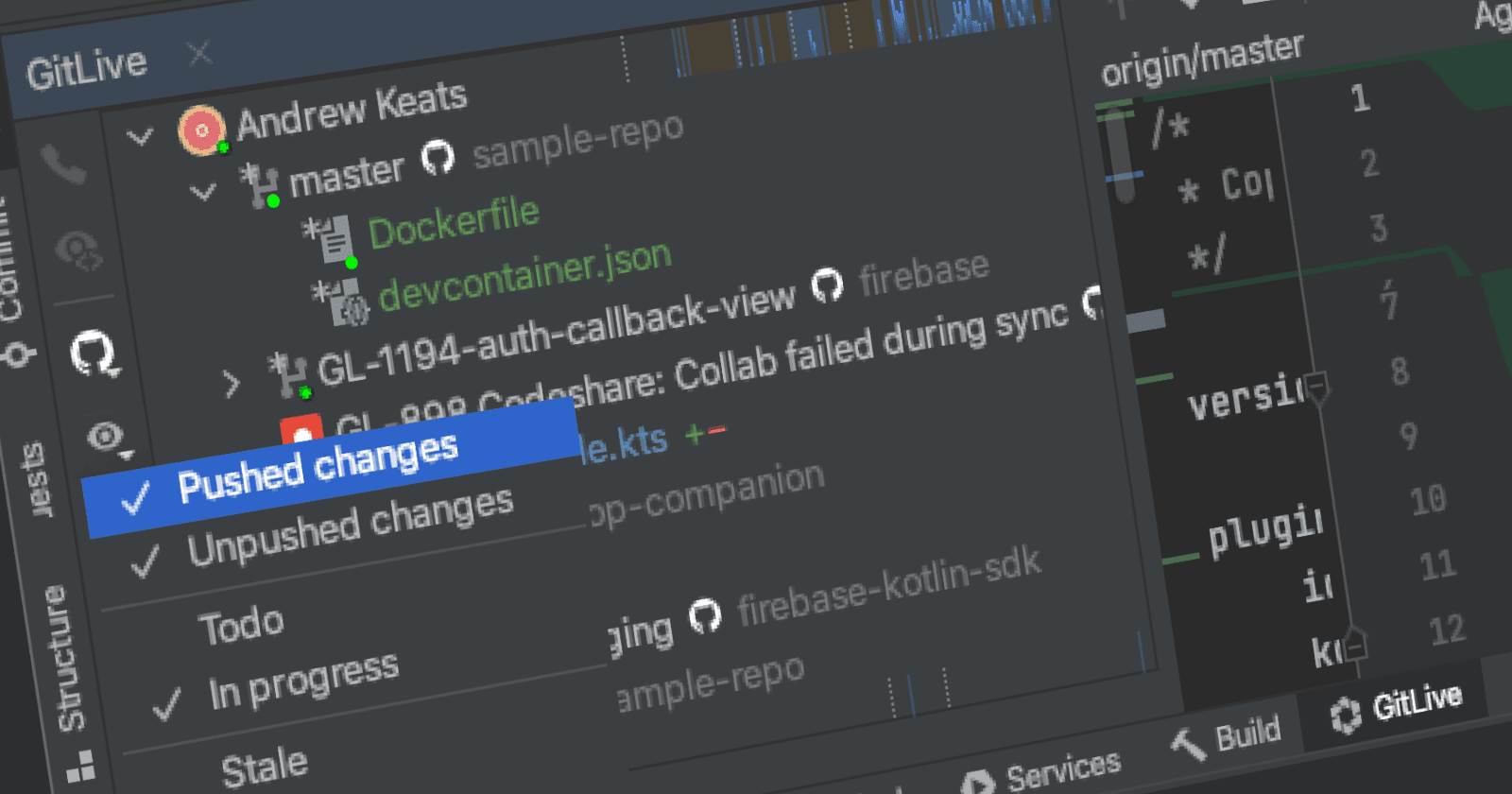Screen dimensions: 1512x794
Task: Expand the GL-1194-auth-callback-view branch
Action: [x=231, y=385]
